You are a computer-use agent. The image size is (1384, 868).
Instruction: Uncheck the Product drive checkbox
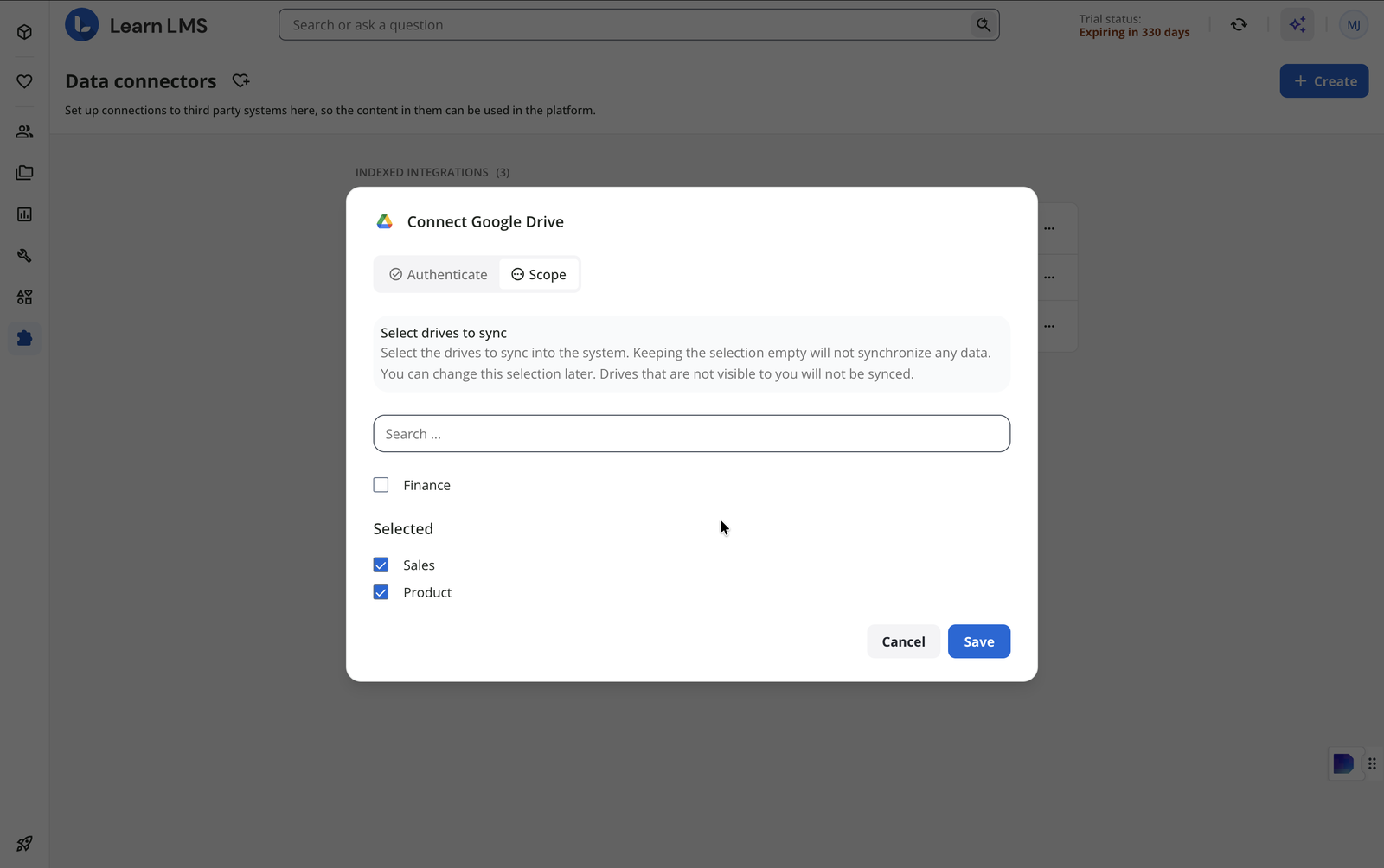[381, 592]
